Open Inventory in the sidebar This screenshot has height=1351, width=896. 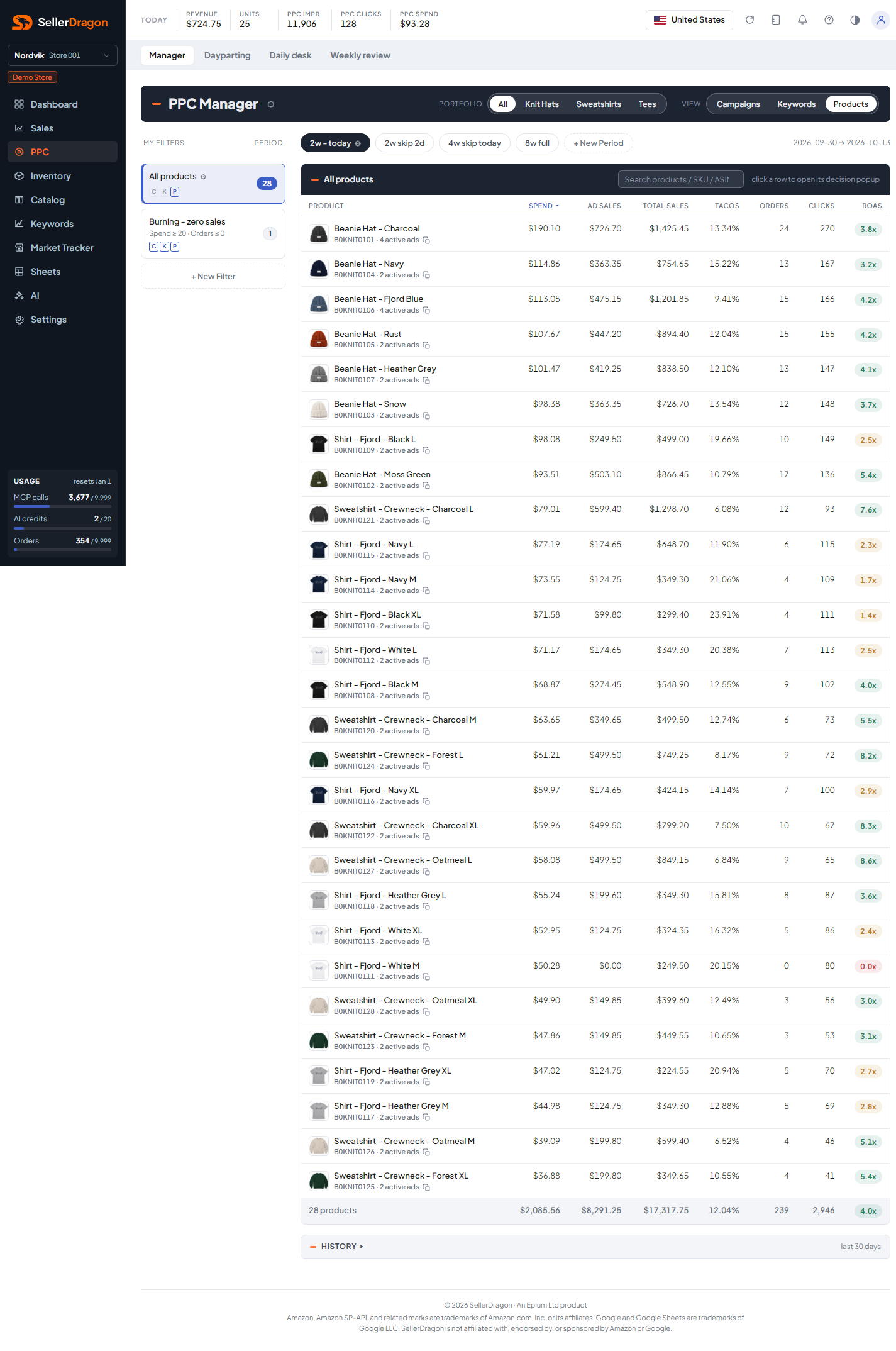pyautogui.click(x=62, y=176)
